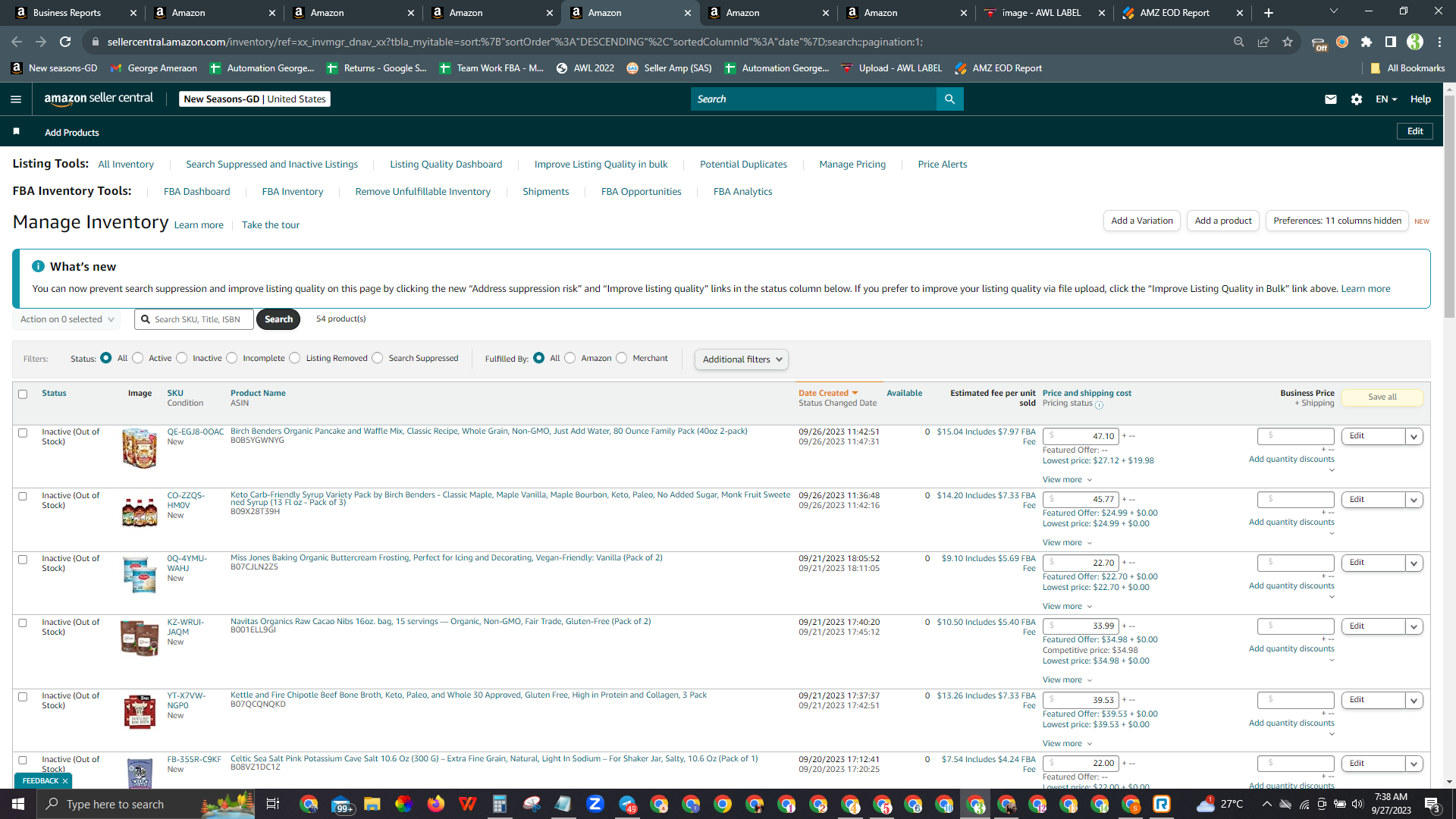Click the Seller Central top search field
Screen dimensions: 1456x819
[814, 99]
